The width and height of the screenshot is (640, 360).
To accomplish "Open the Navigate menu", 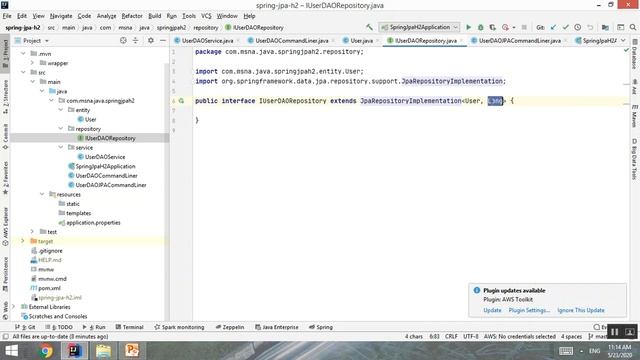I will 61,16.
